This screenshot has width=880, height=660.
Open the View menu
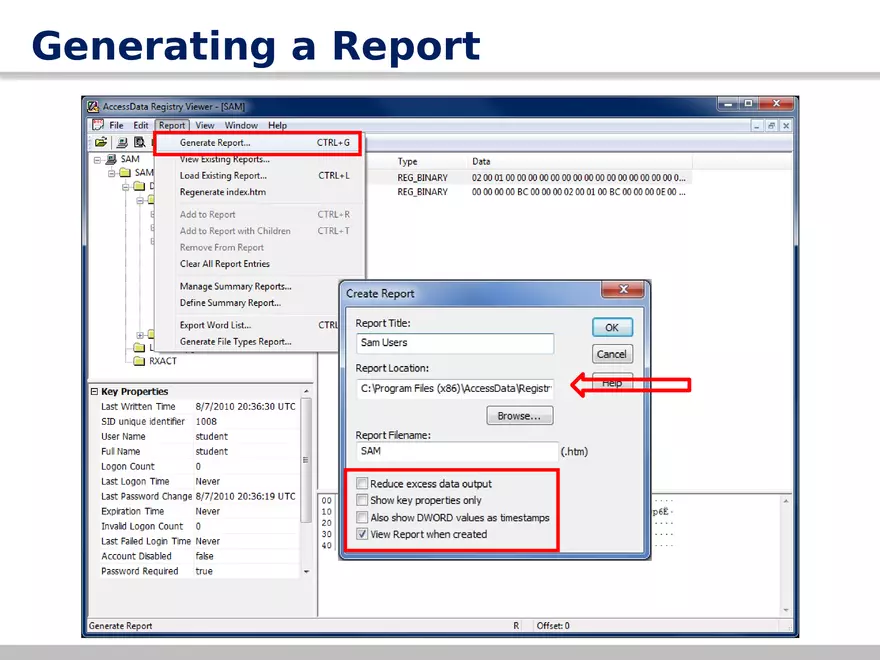(204, 125)
